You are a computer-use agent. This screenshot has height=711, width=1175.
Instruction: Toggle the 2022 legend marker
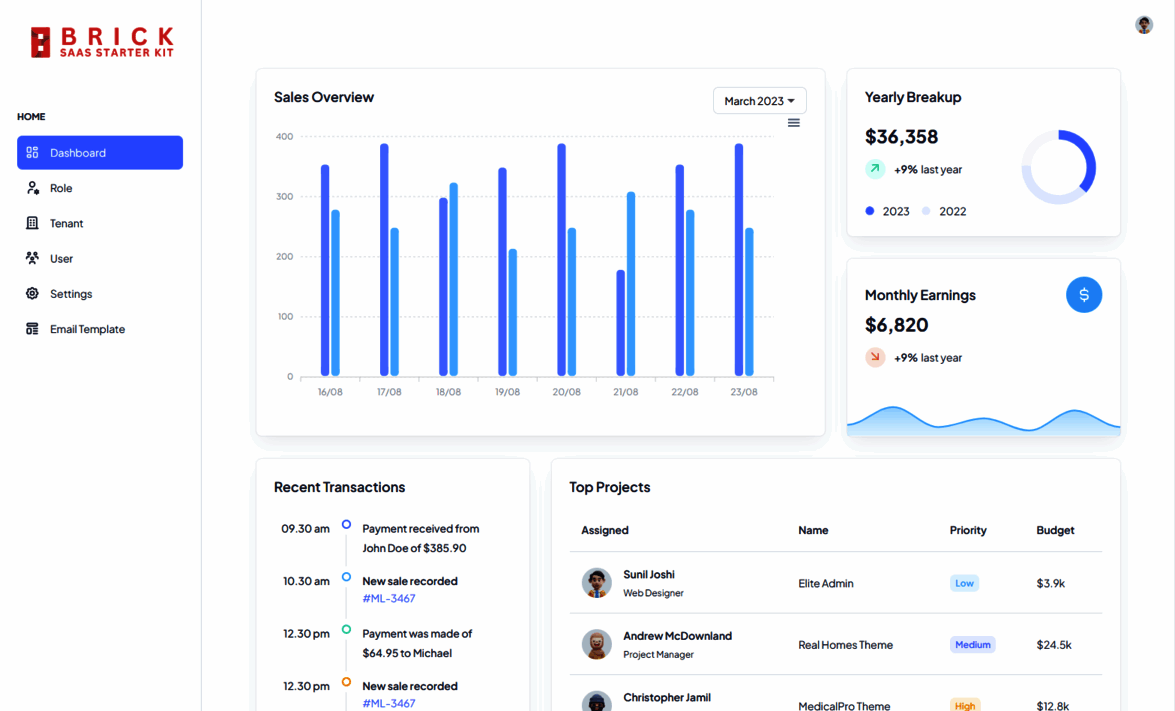click(x=925, y=211)
